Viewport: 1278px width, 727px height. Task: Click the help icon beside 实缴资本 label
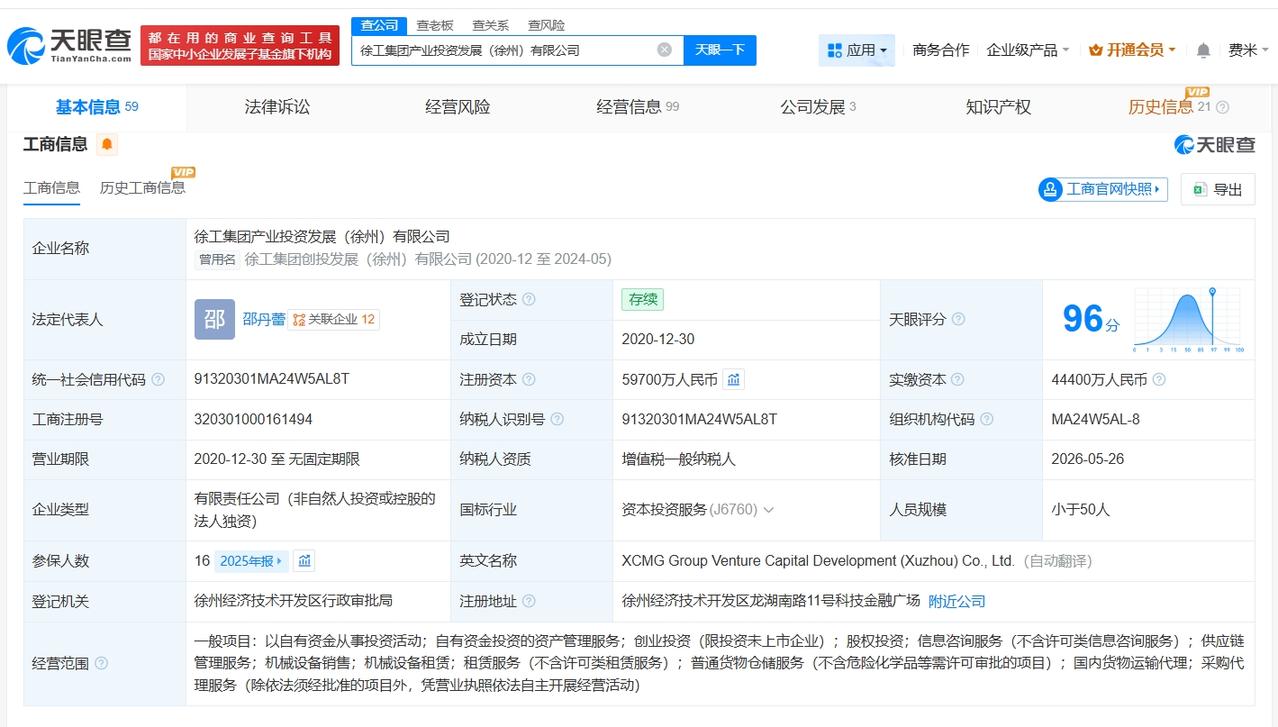click(957, 380)
